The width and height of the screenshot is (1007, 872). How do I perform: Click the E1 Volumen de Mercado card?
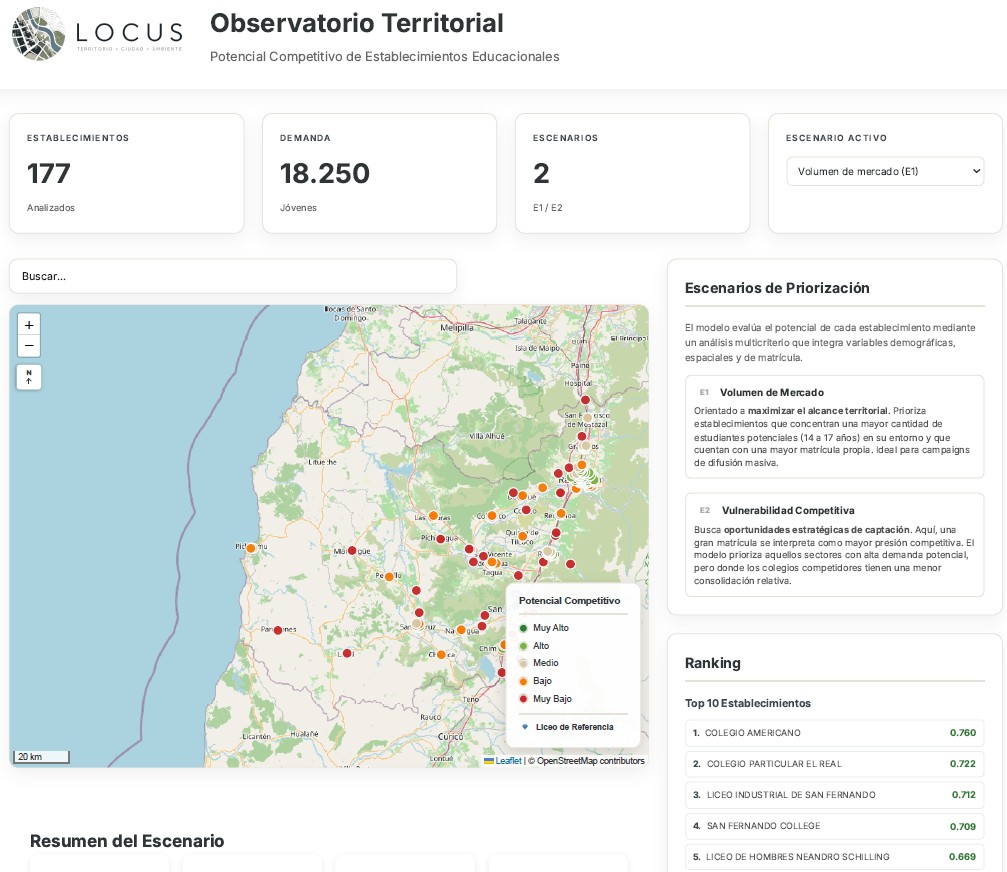point(834,427)
